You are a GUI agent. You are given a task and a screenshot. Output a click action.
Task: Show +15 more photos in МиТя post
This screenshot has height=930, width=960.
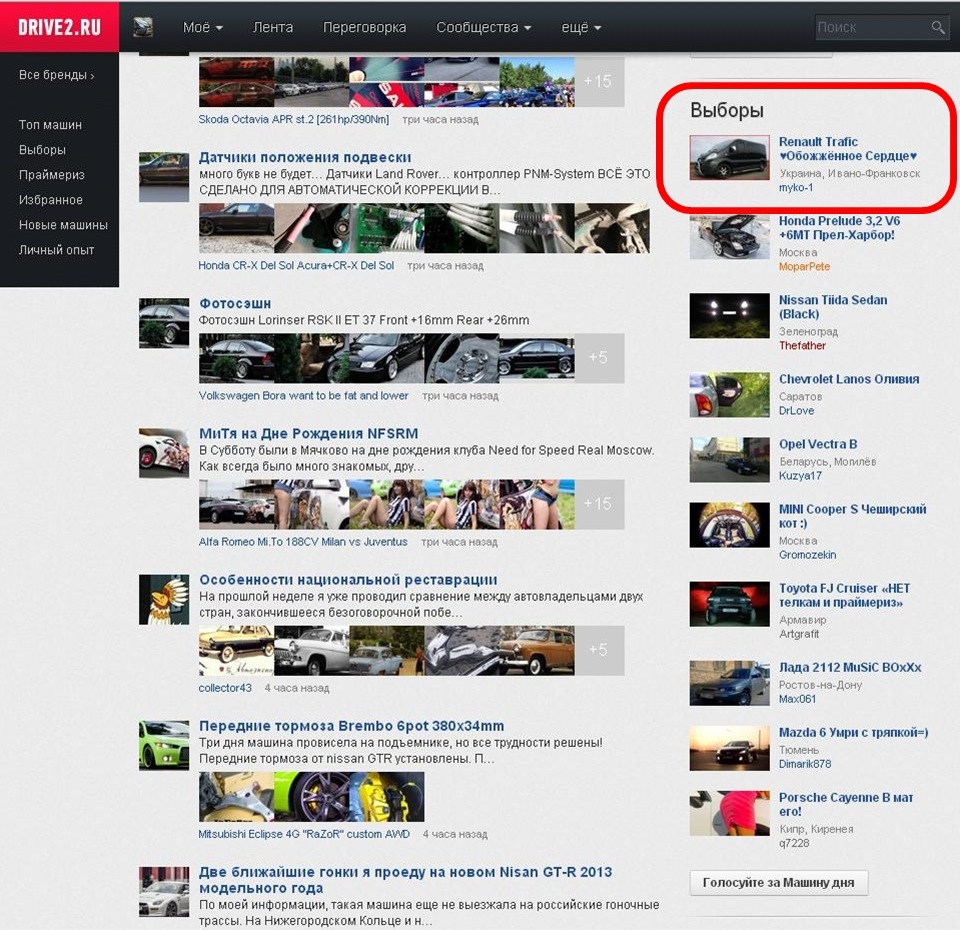click(x=599, y=504)
